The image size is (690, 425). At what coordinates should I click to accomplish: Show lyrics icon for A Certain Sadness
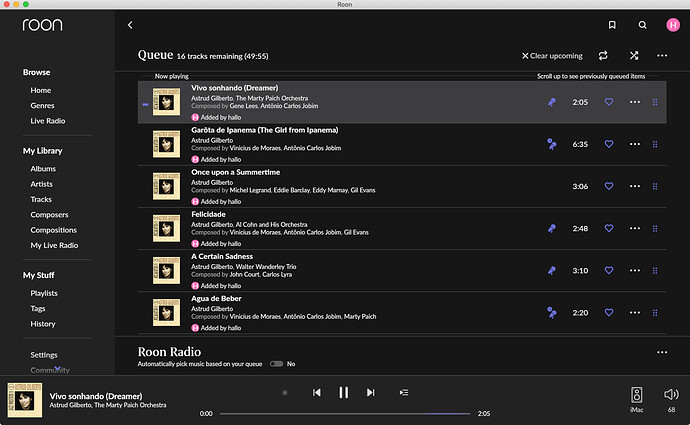click(x=551, y=271)
